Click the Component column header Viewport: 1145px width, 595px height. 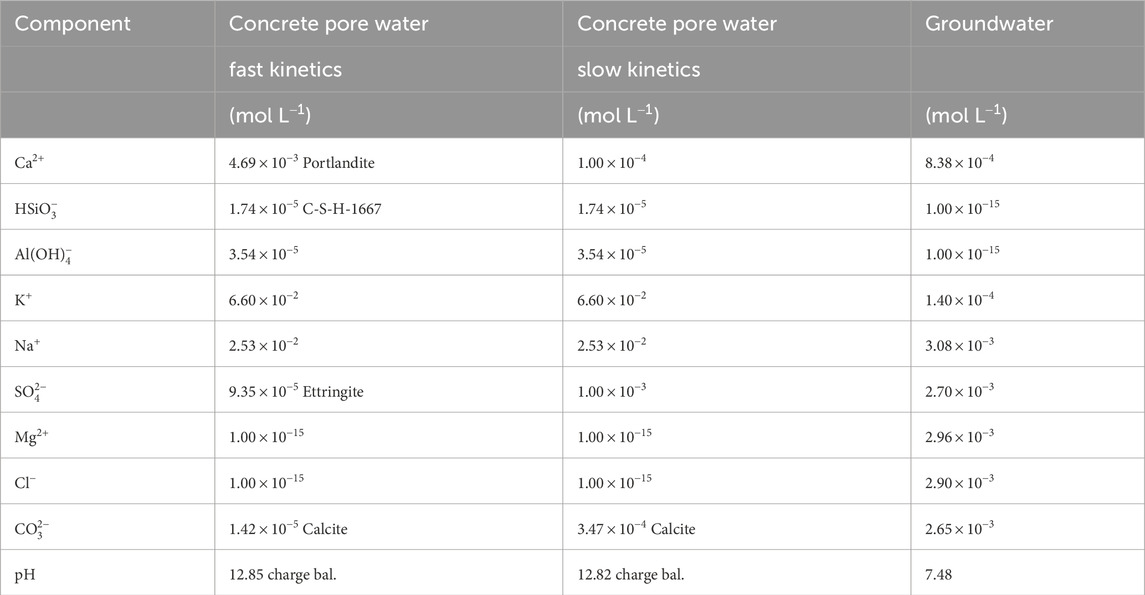pyautogui.click(x=72, y=23)
